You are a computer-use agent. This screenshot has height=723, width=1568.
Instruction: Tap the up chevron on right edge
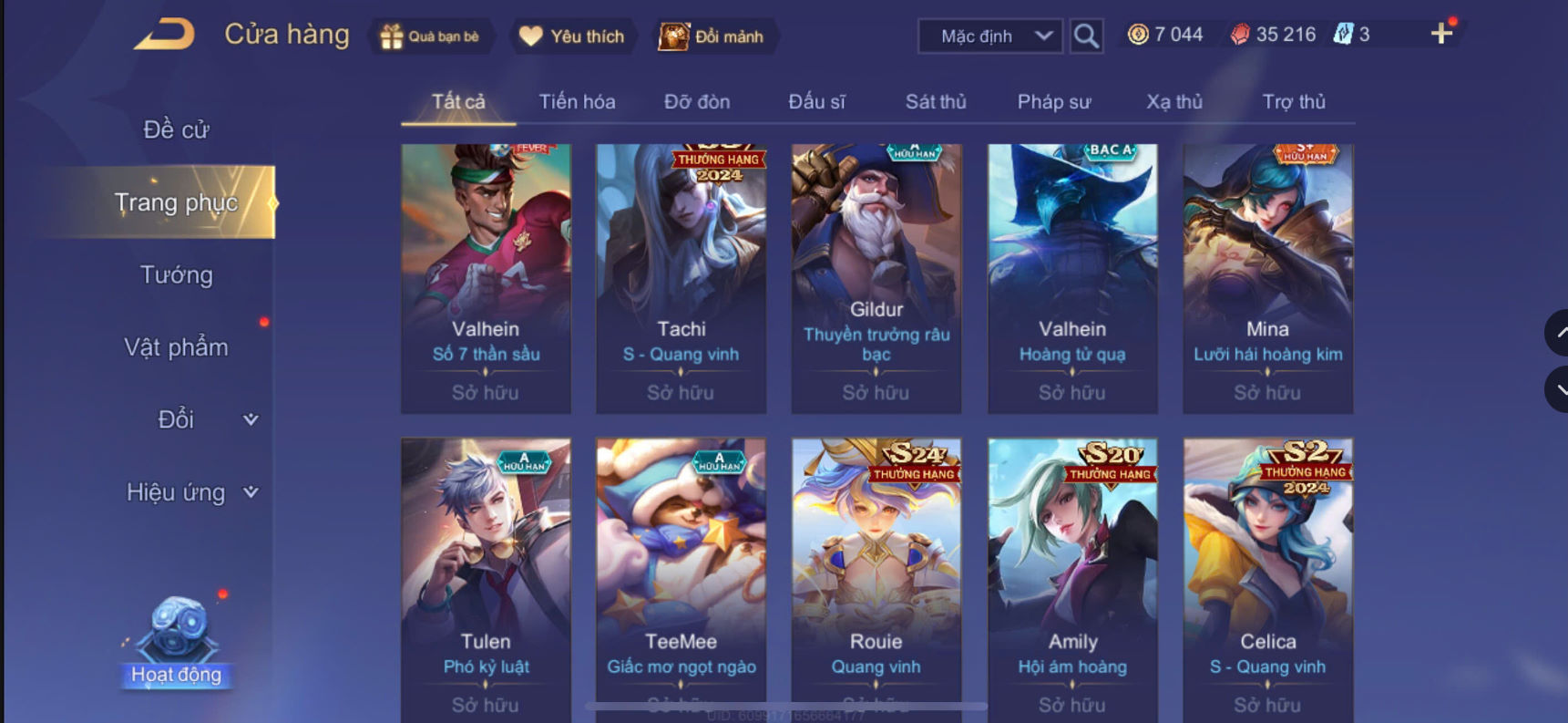coord(1557,334)
